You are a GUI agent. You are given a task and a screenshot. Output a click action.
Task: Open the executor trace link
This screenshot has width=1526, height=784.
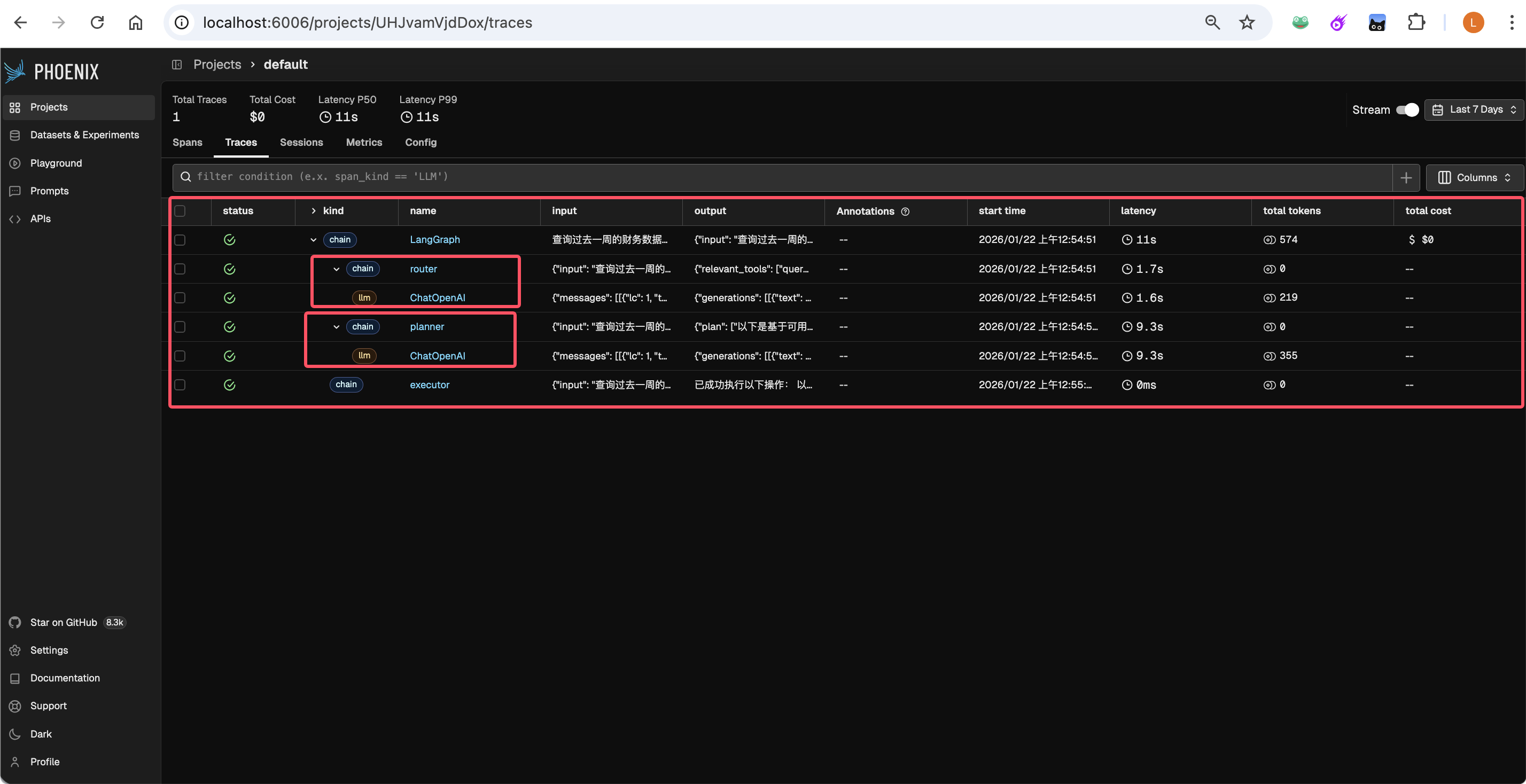(x=430, y=385)
